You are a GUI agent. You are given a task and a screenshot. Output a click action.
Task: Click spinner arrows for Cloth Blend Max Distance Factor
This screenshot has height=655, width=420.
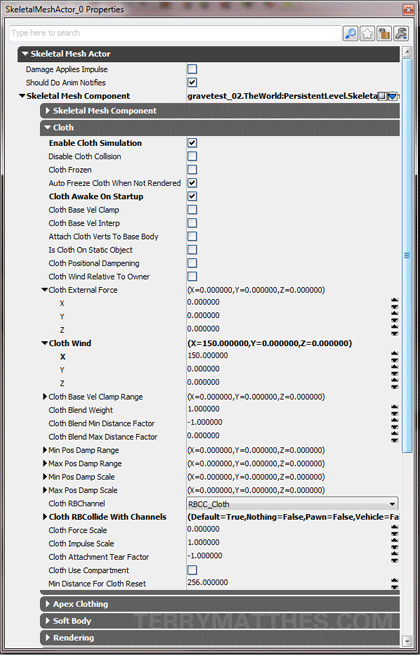(395, 437)
